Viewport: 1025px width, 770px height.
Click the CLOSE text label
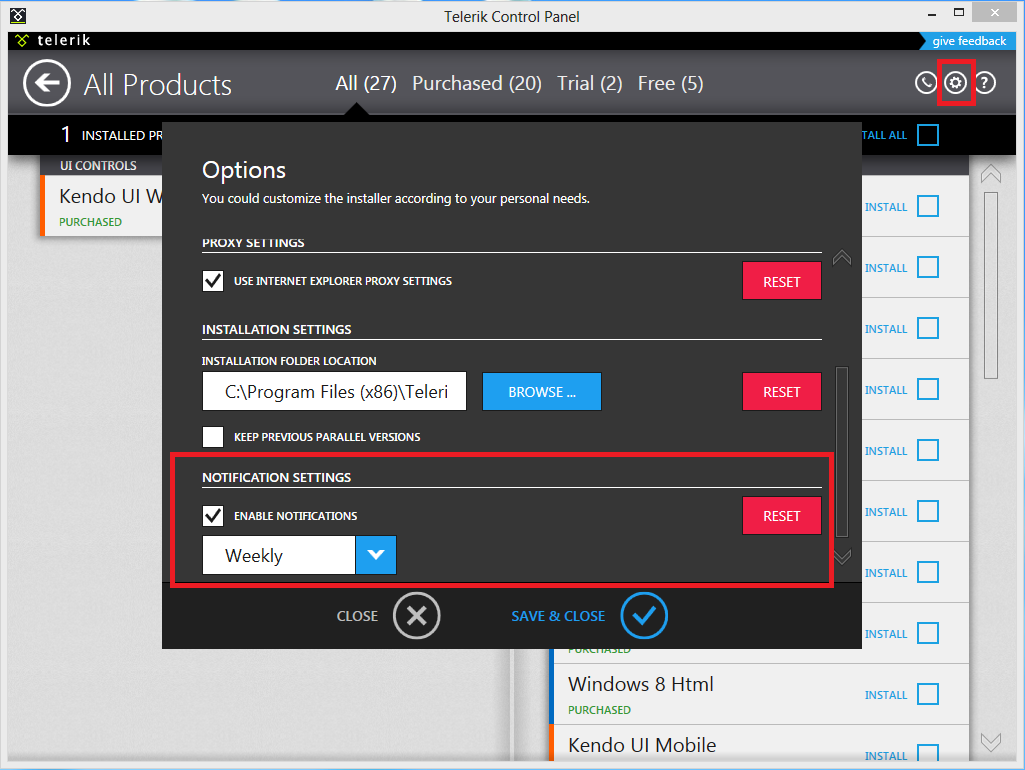tap(357, 616)
